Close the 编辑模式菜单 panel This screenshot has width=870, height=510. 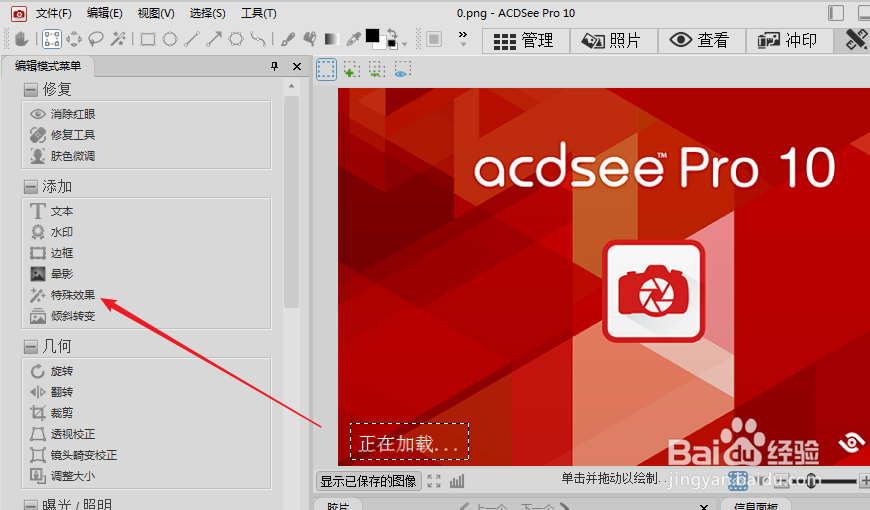tap(297, 67)
